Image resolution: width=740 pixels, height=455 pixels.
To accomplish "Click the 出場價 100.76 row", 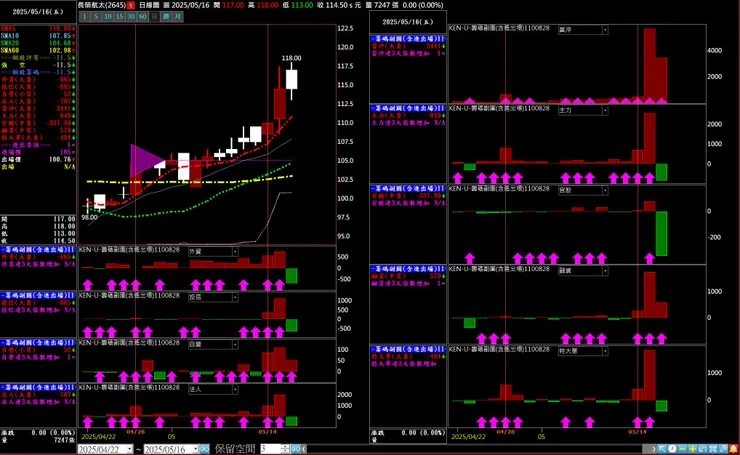I will coord(38,160).
